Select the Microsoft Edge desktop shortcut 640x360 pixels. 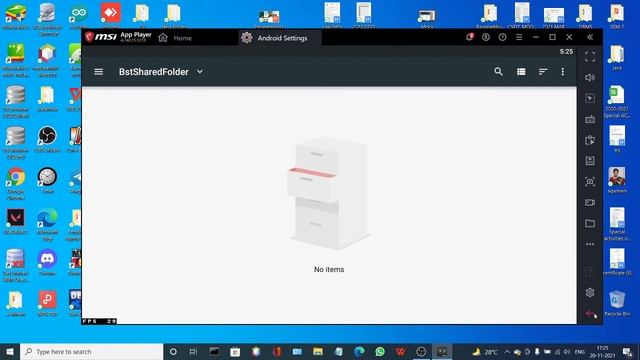[47, 224]
